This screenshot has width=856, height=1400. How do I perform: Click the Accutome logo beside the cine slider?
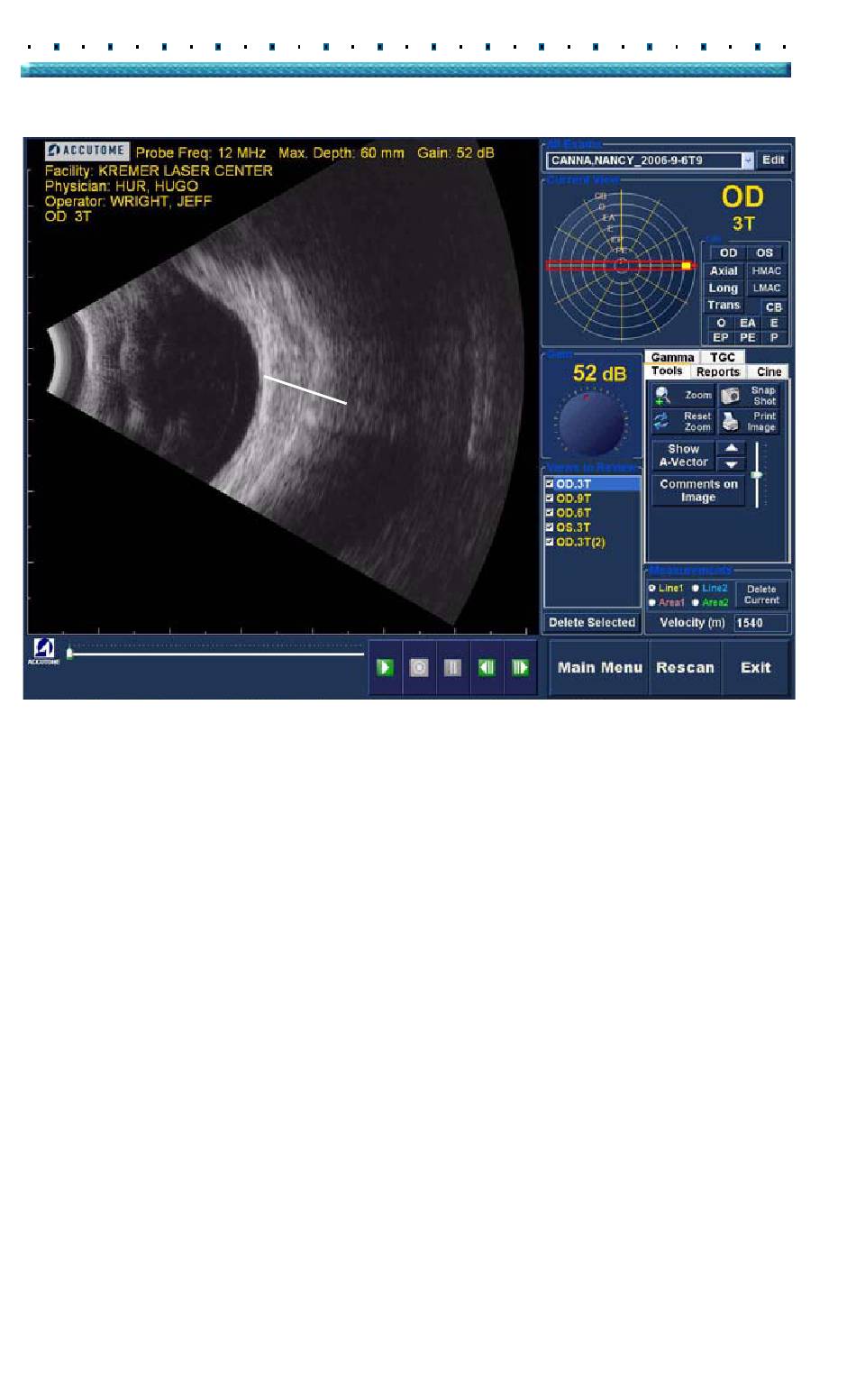click(x=43, y=652)
